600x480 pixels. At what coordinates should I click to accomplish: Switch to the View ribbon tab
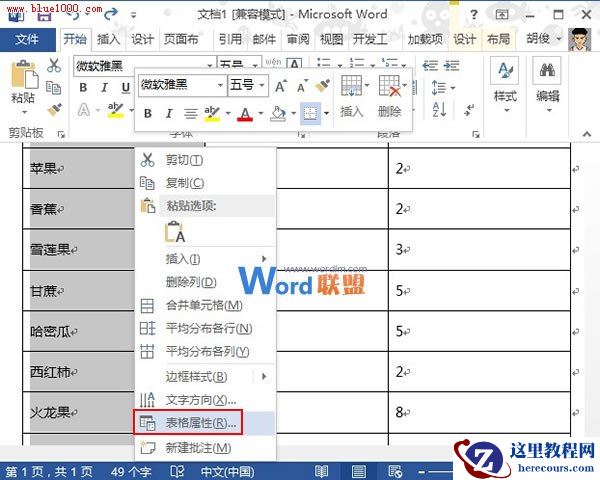click(x=331, y=39)
